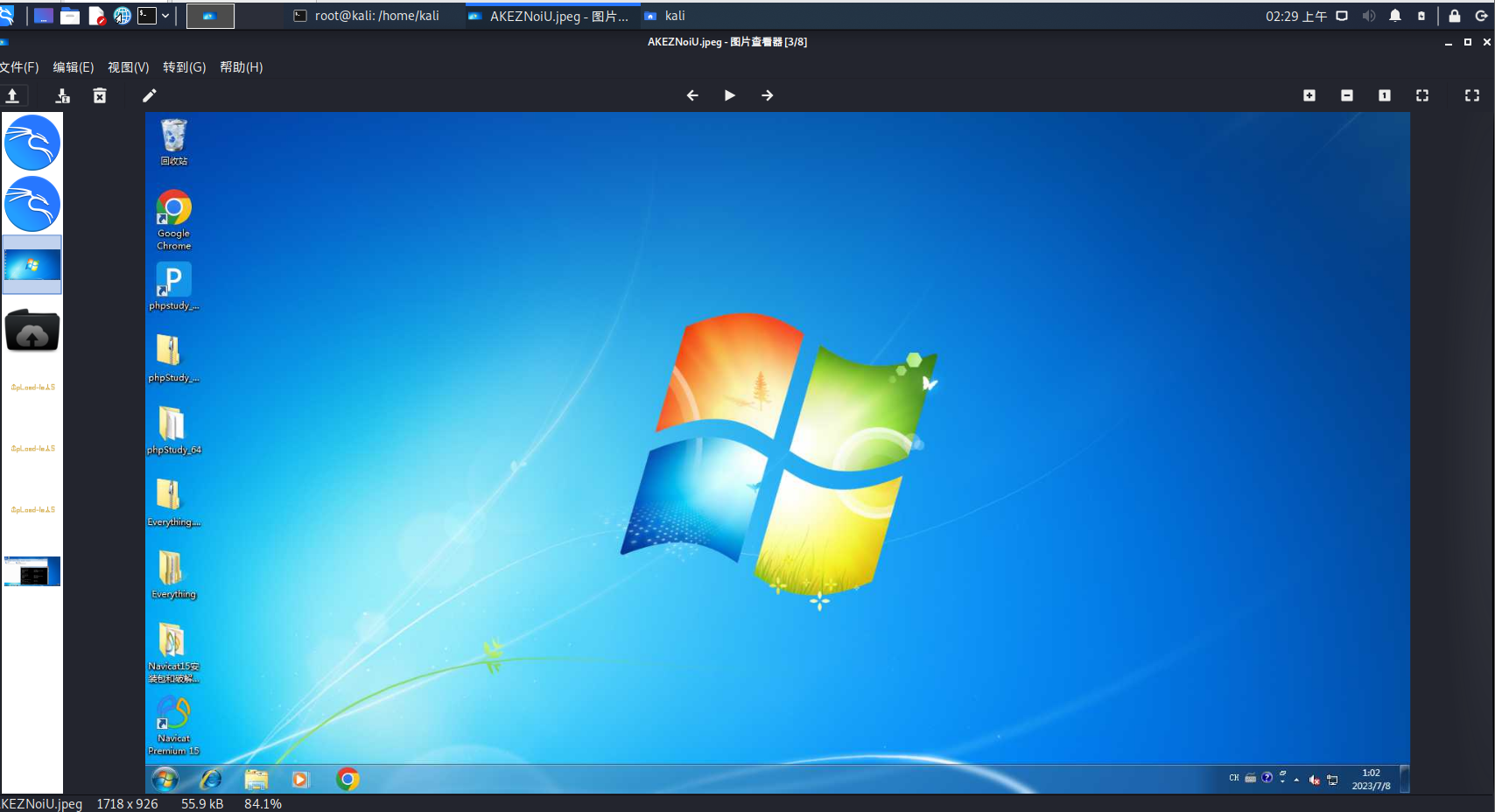The width and height of the screenshot is (1495, 812).
Task: Click the show desktop panel icon
Action: [x=43, y=16]
